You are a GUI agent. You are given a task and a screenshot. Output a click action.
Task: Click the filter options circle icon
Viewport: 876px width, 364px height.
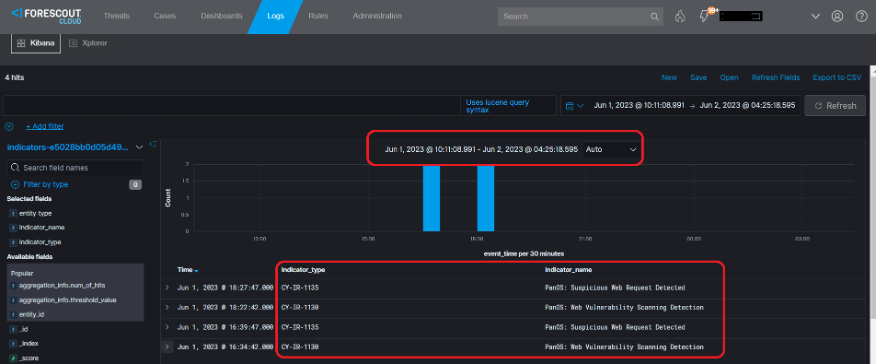(9, 127)
